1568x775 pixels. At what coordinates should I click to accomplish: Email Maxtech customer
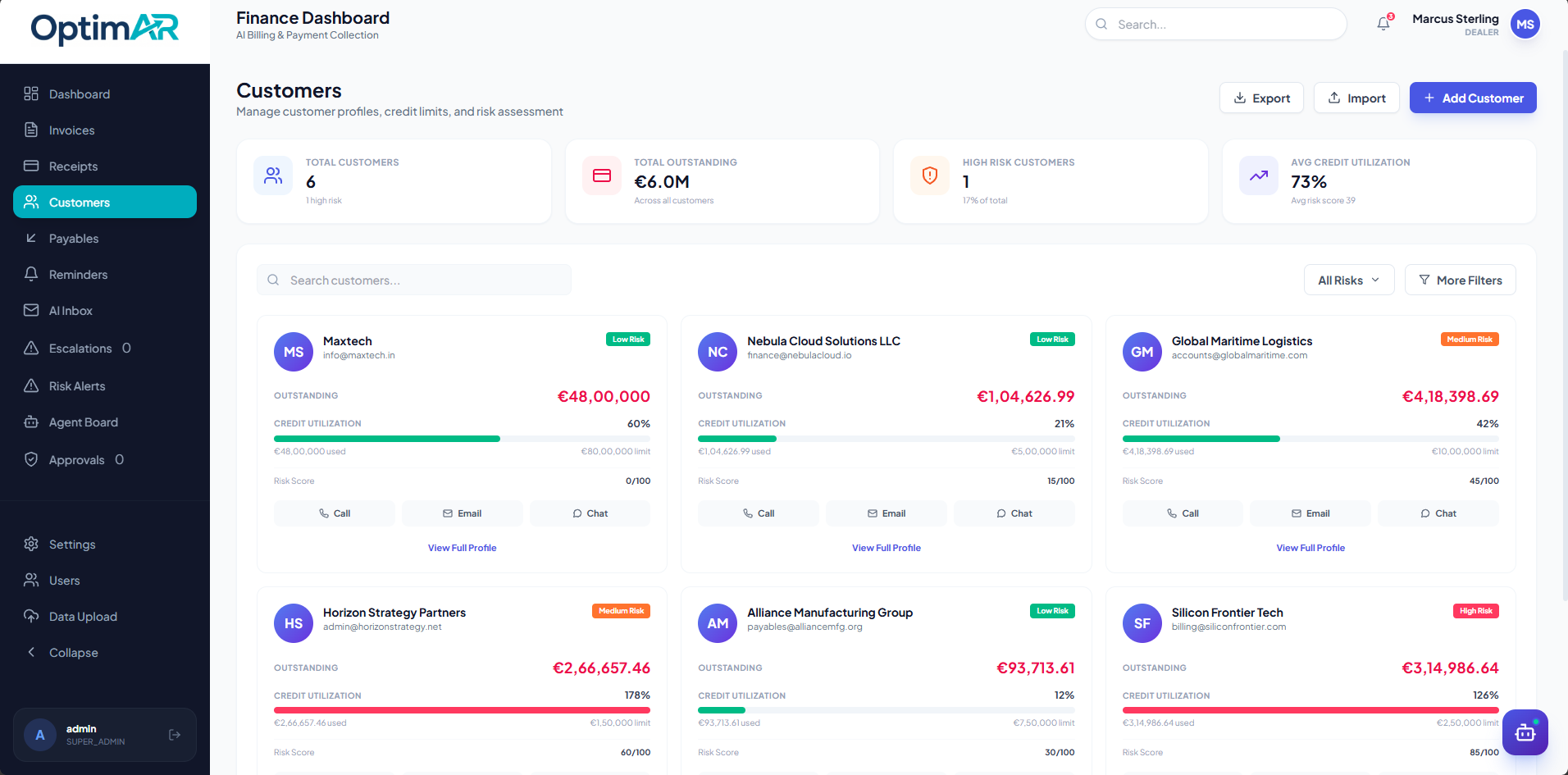click(463, 513)
